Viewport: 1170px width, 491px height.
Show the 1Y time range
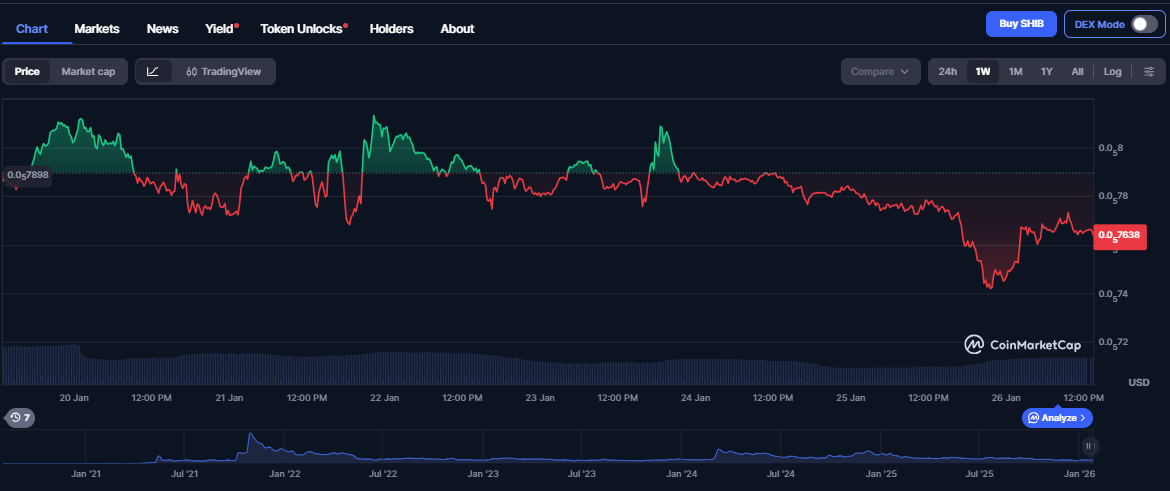pyautogui.click(x=1046, y=71)
